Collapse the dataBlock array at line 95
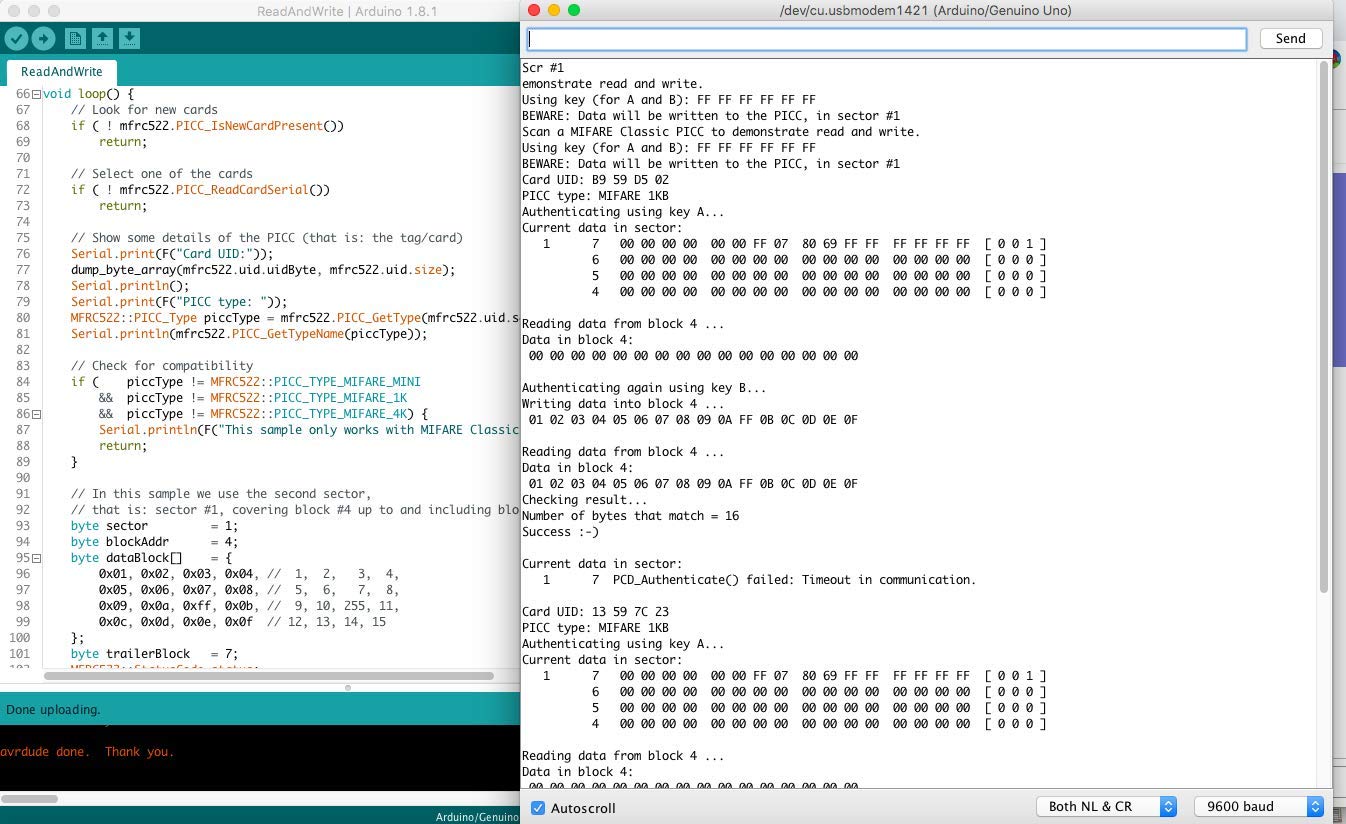The image size is (1346, 824). pyautogui.click(x=36, y=558)
